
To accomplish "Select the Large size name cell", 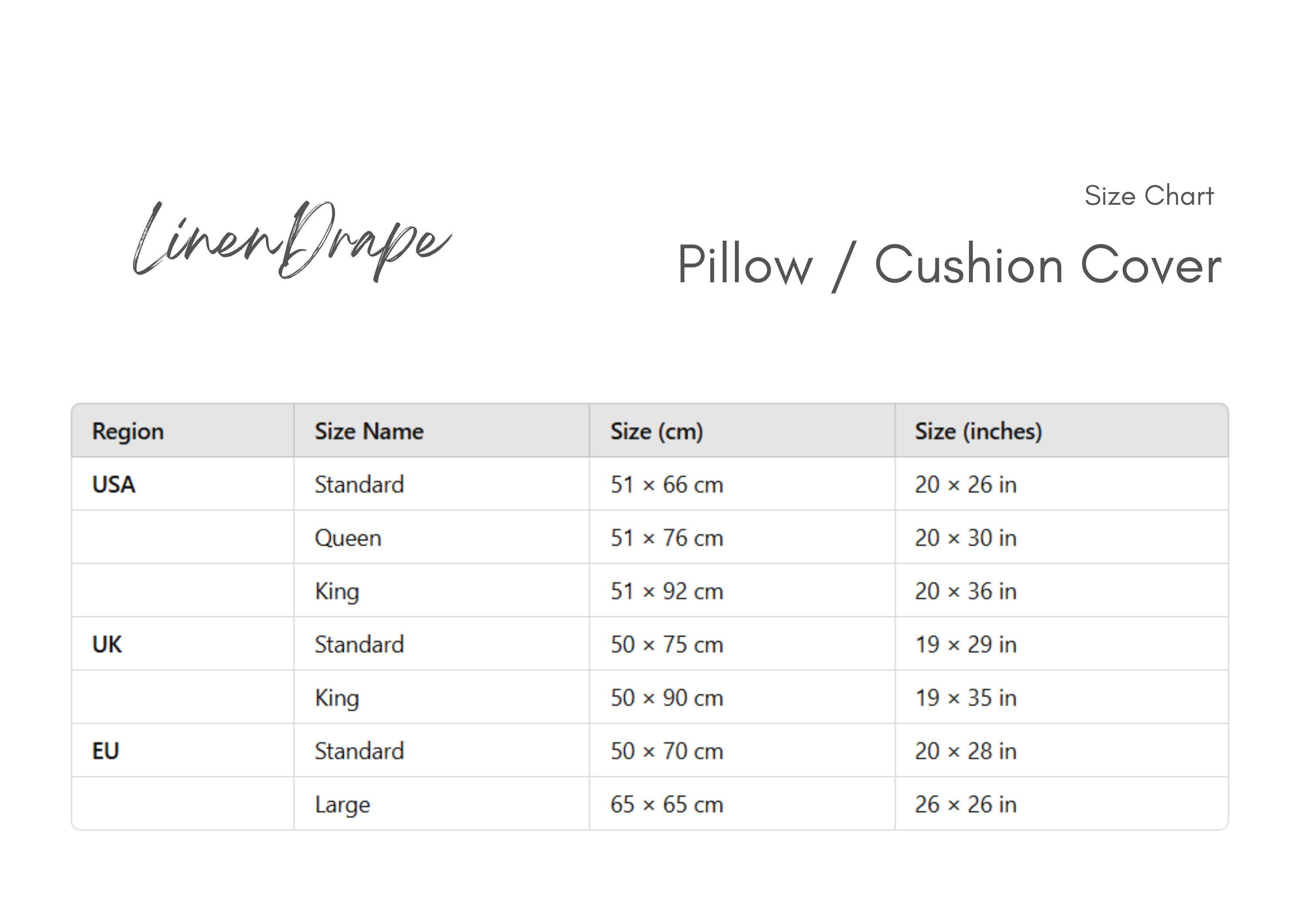I will tap(442, 803).
